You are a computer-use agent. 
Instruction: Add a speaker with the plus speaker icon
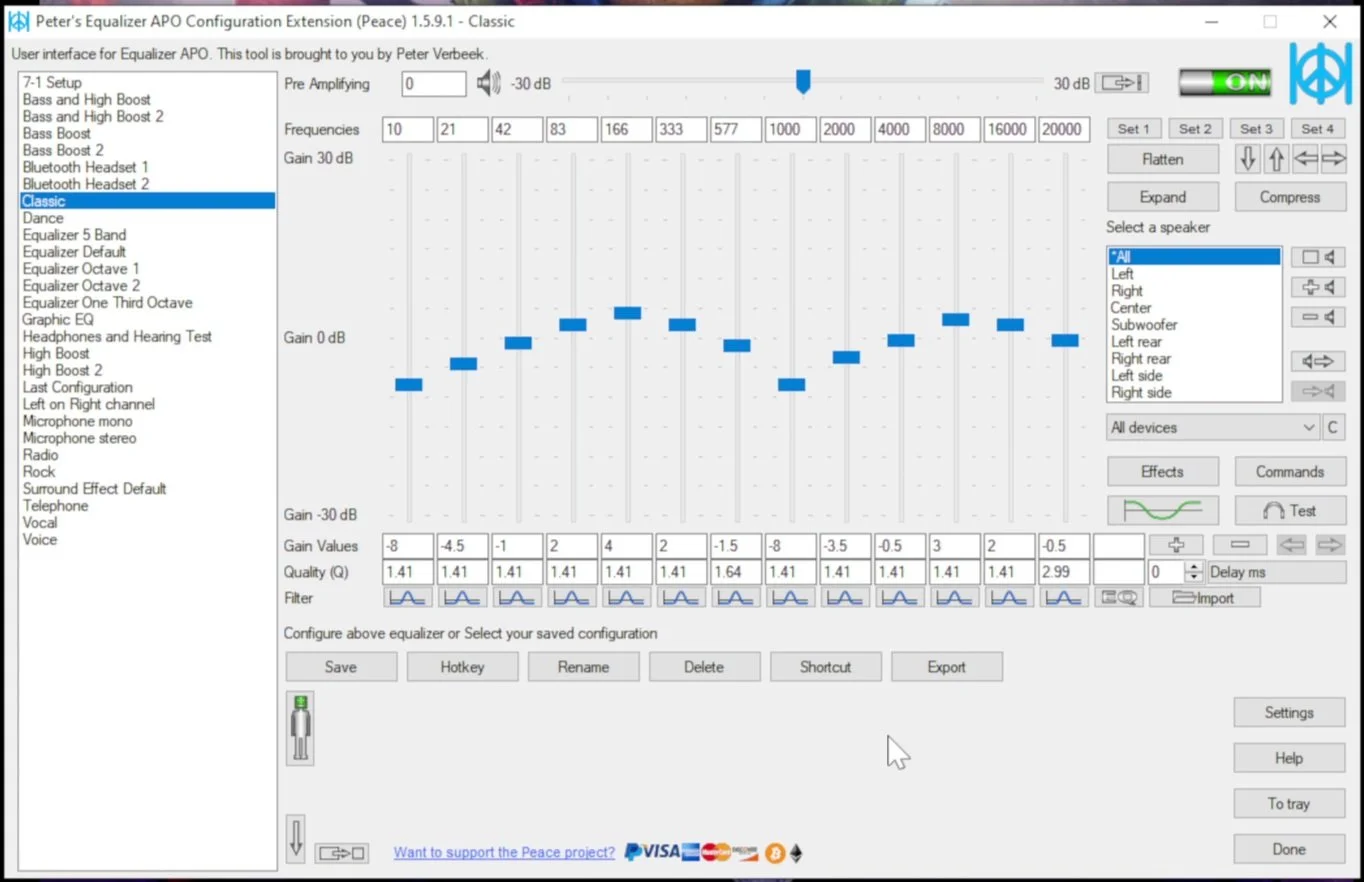tap(1318, 287)
